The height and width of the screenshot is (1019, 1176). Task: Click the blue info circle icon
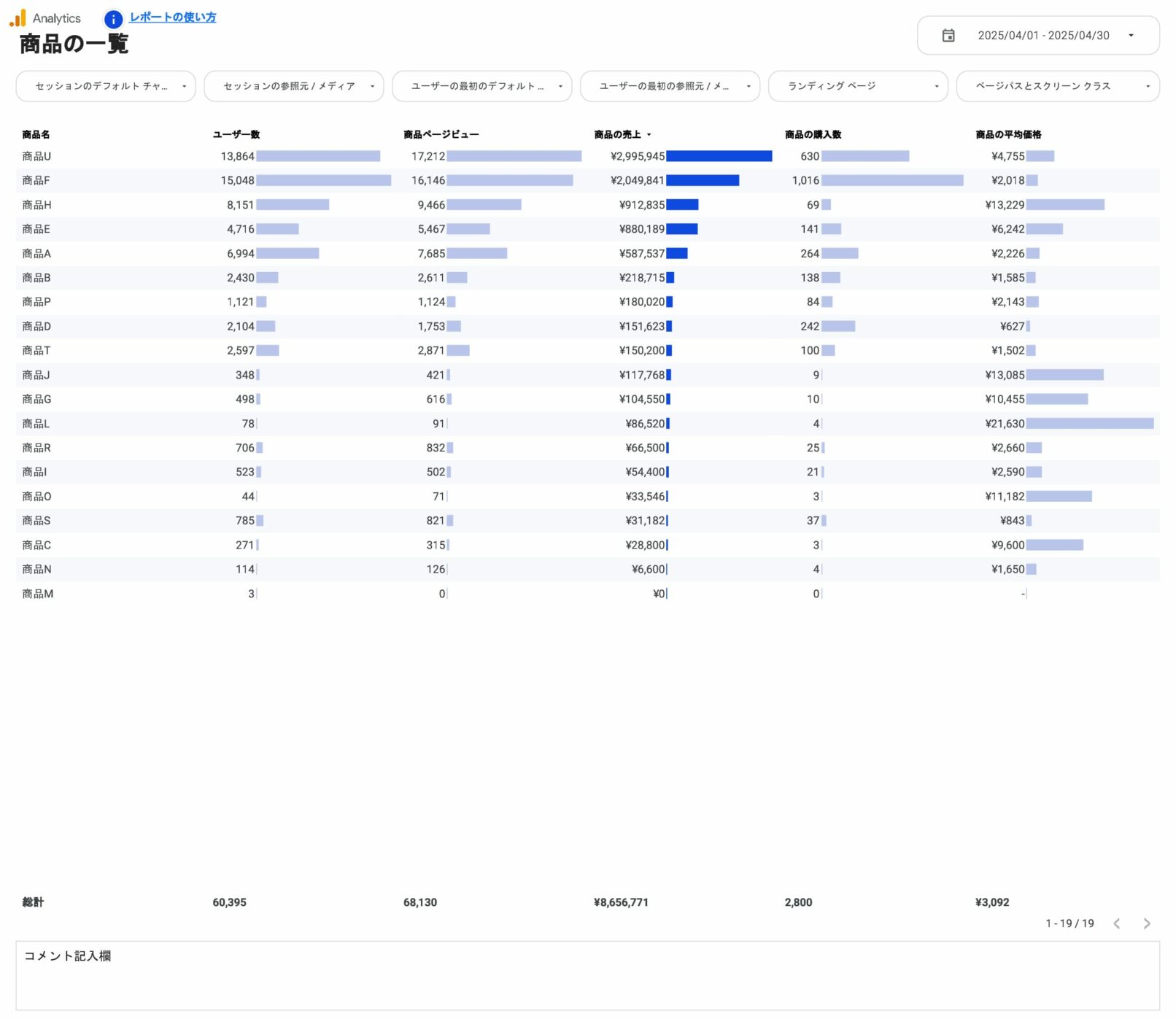pos(113,19)
